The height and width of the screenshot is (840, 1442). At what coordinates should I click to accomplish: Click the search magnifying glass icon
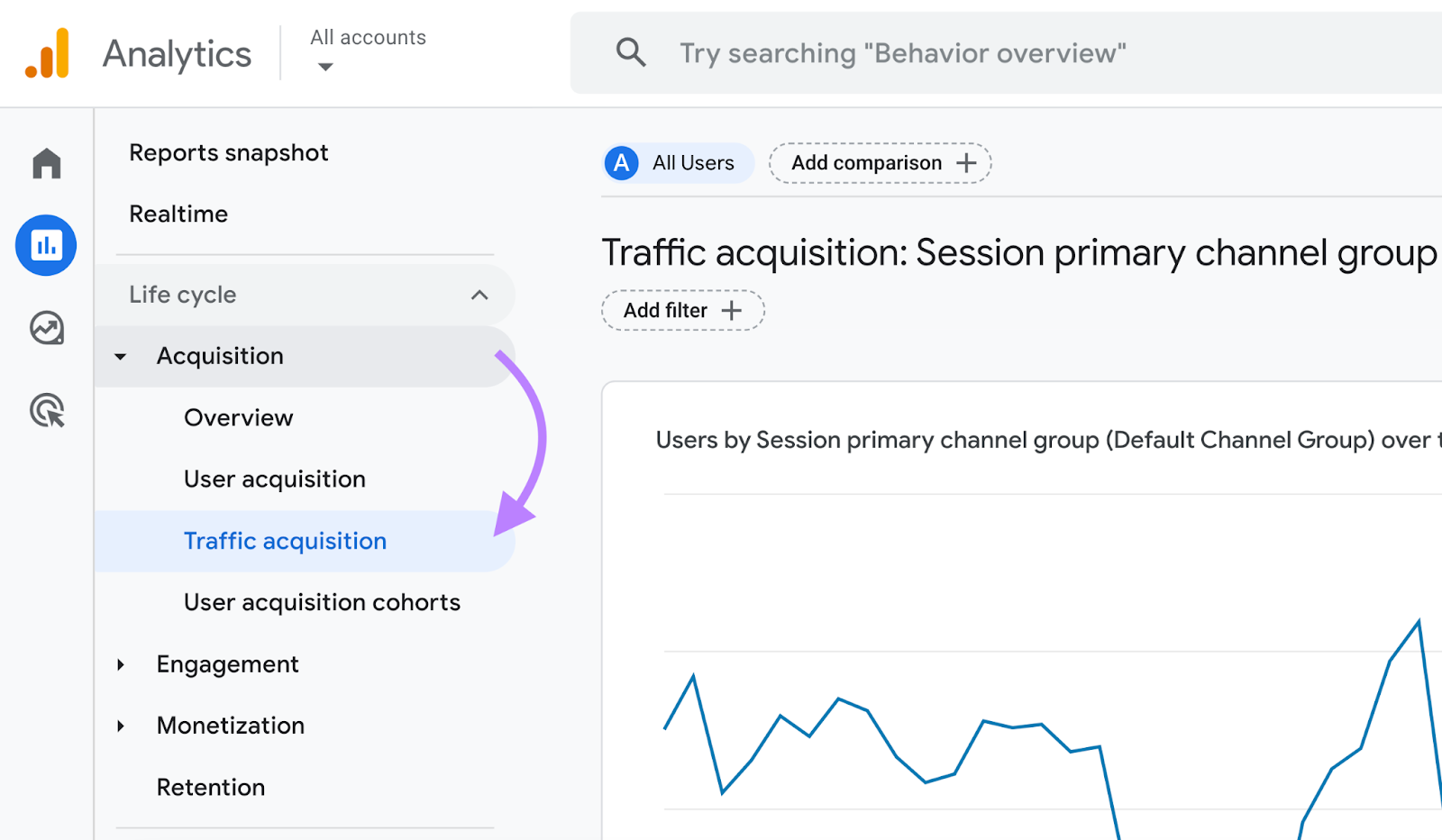(631, 53)
